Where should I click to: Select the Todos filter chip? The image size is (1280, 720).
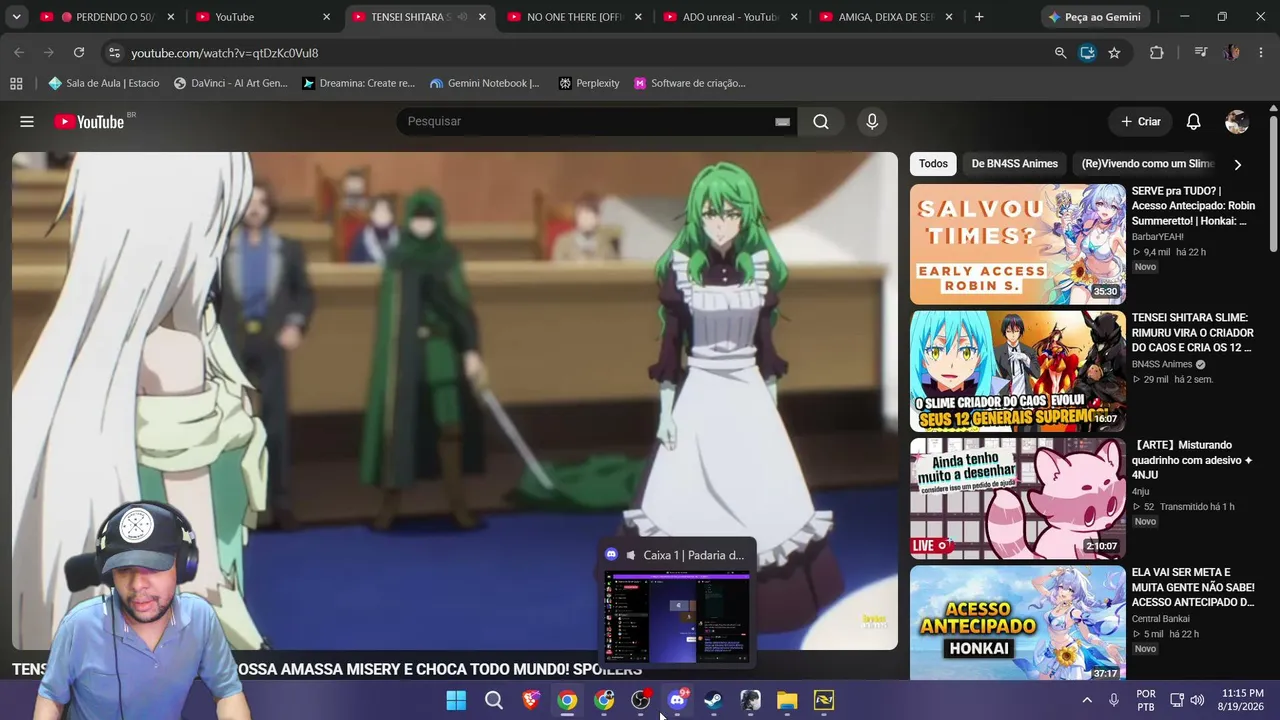[x=933, y=164]
